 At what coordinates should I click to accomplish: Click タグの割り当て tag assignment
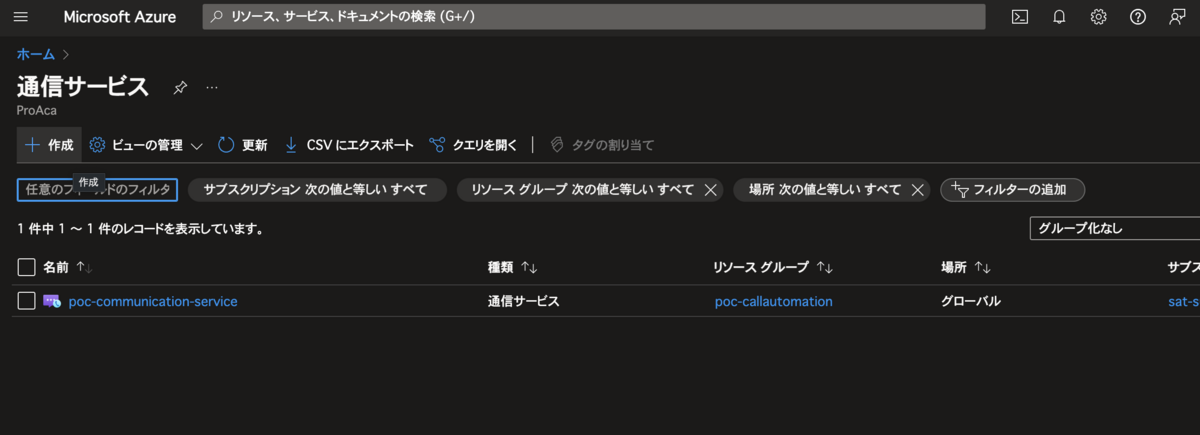602,145
